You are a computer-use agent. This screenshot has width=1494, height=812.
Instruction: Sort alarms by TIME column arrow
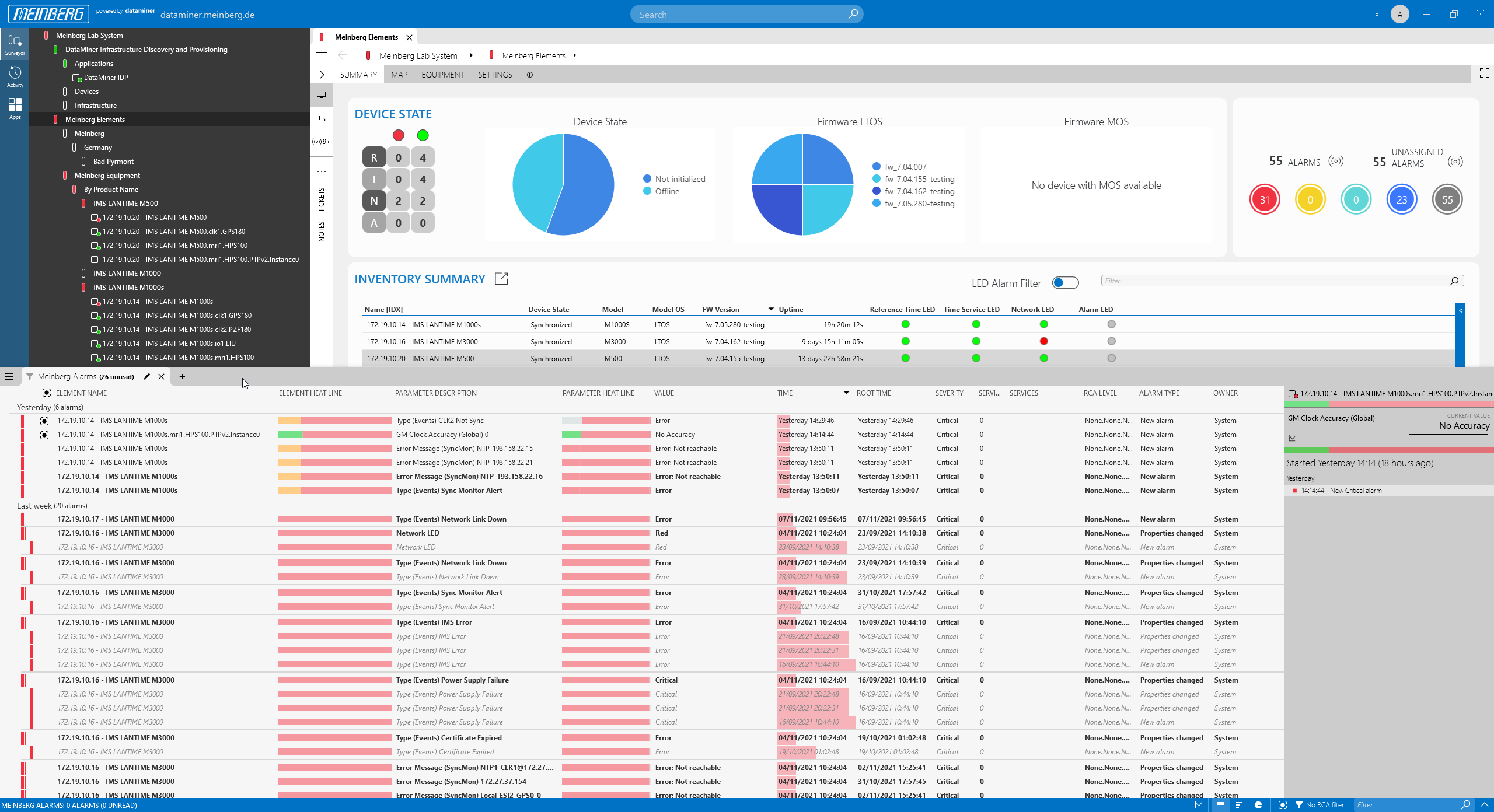click(x=846, y=393)
